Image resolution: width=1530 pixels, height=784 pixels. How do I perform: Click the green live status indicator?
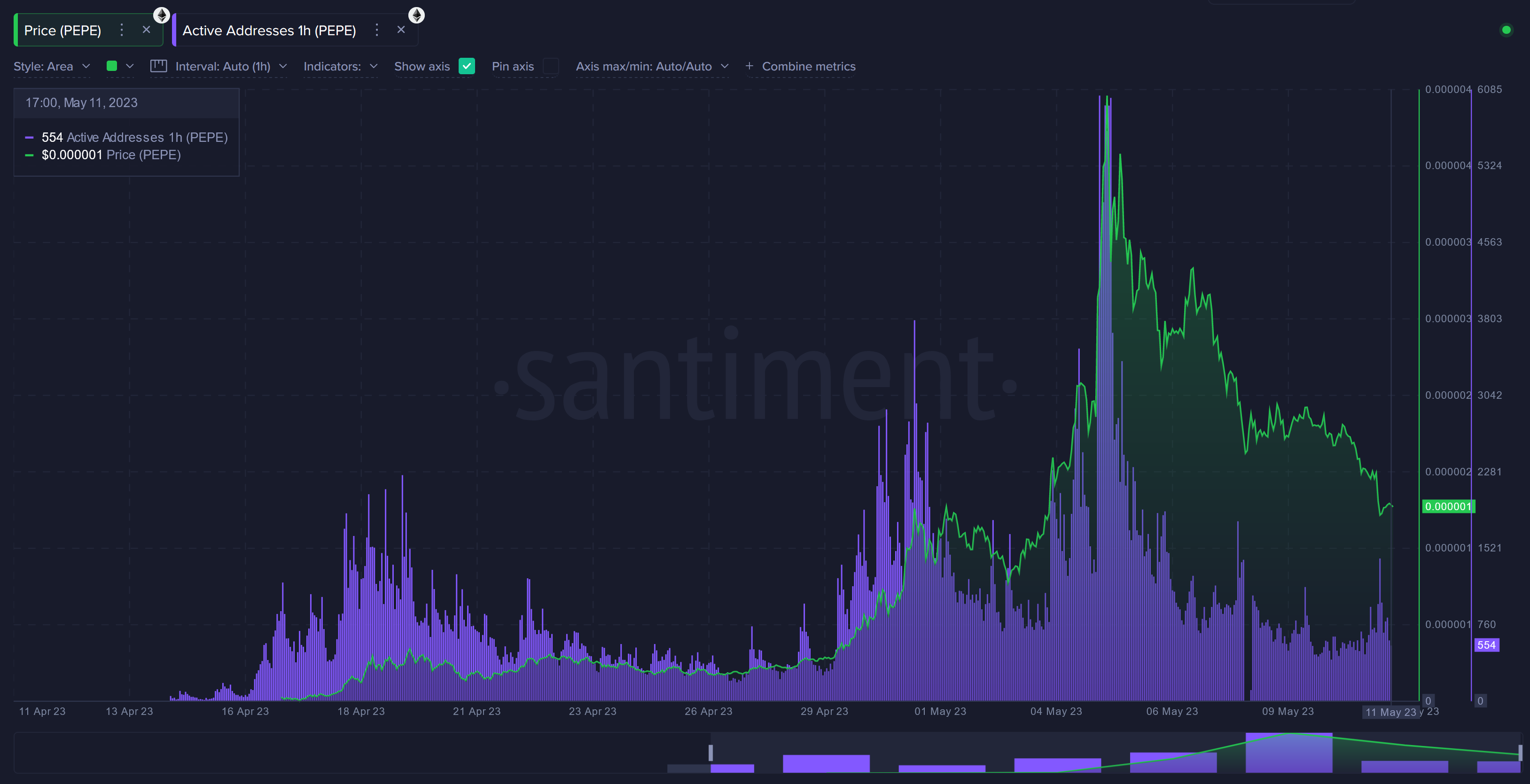coord(1506,30)
